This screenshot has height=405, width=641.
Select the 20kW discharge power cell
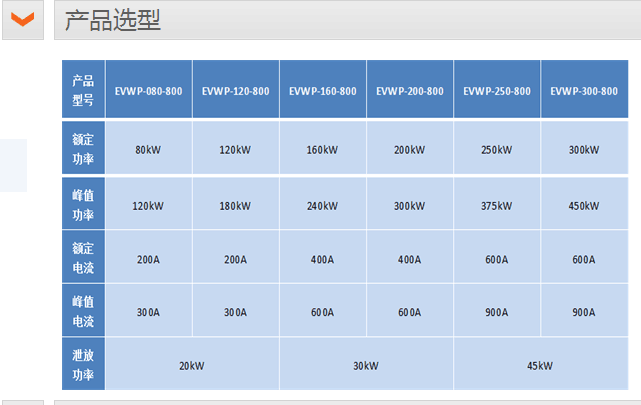tap(191, 365)
